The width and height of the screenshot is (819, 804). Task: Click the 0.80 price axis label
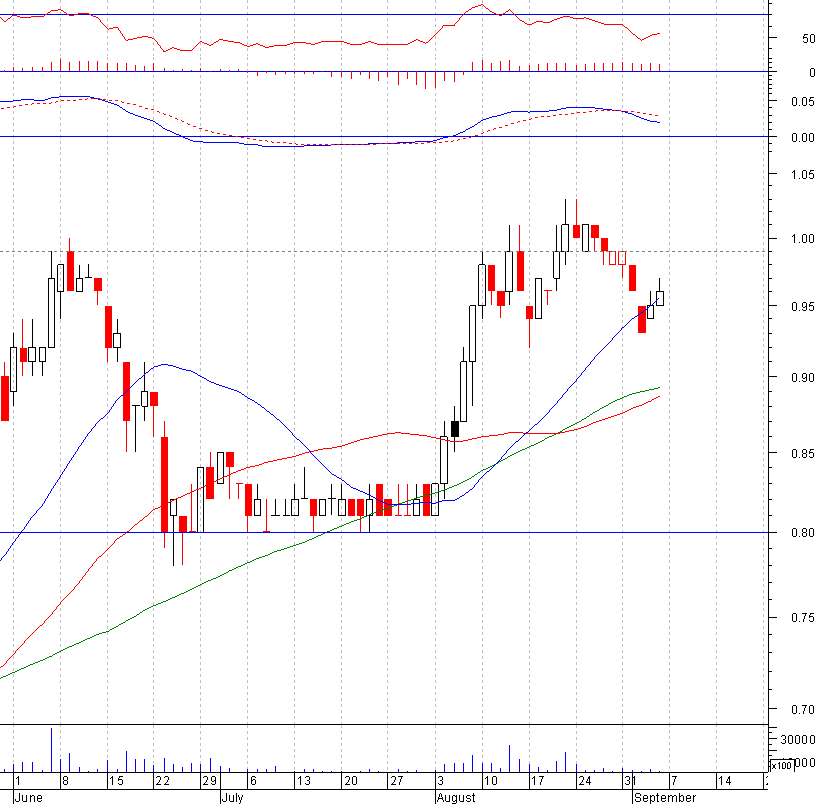803,533
